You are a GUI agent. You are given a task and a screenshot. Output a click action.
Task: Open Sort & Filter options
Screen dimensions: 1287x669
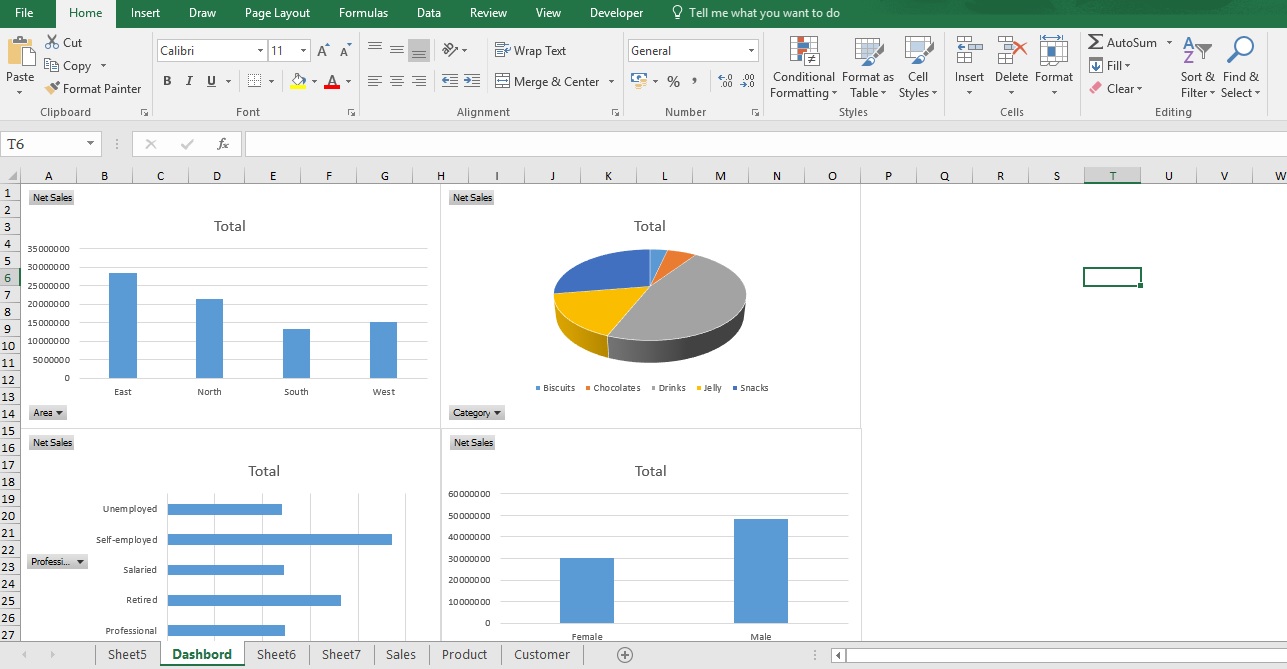point(1197,67)
